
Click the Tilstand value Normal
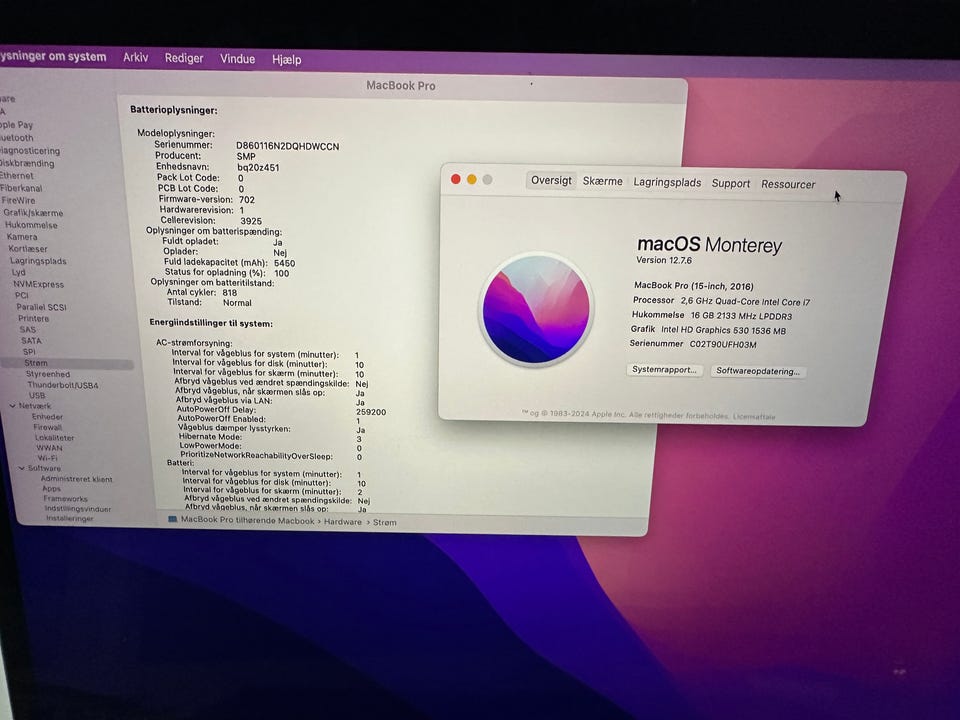point(237,302)
